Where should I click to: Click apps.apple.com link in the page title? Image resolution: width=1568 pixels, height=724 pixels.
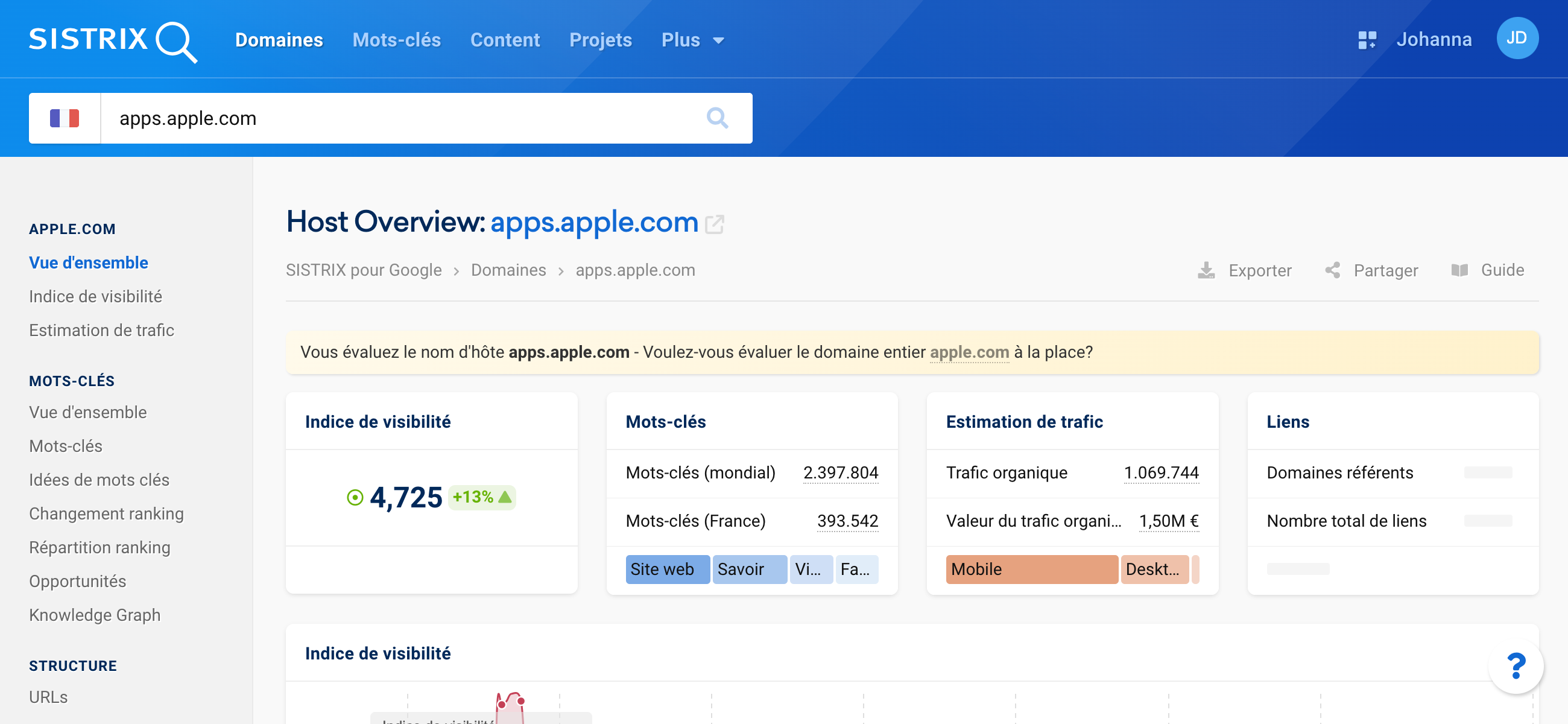pyautogui.click(x=594, y=221)
